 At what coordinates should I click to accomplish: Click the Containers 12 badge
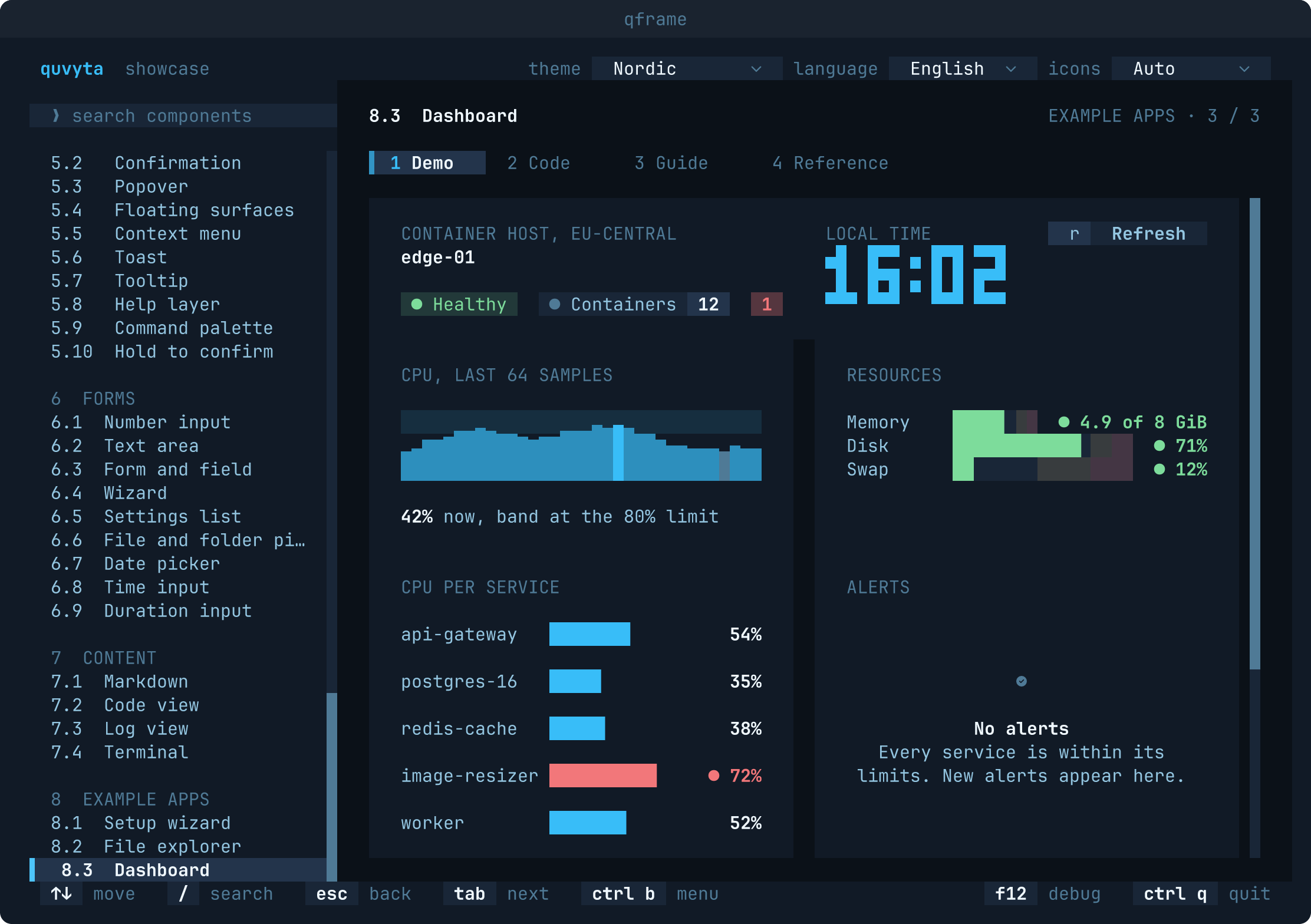(x=634, y=304)
